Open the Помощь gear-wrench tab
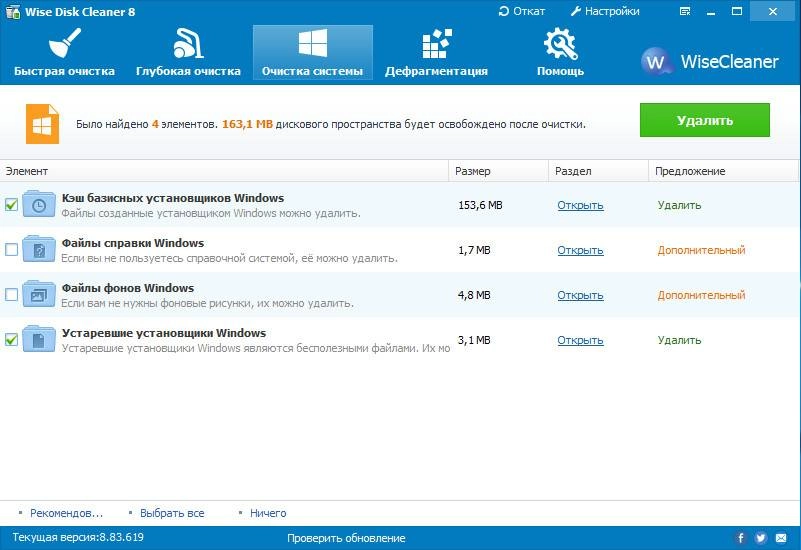801x550 pixels. pos(560,52)
